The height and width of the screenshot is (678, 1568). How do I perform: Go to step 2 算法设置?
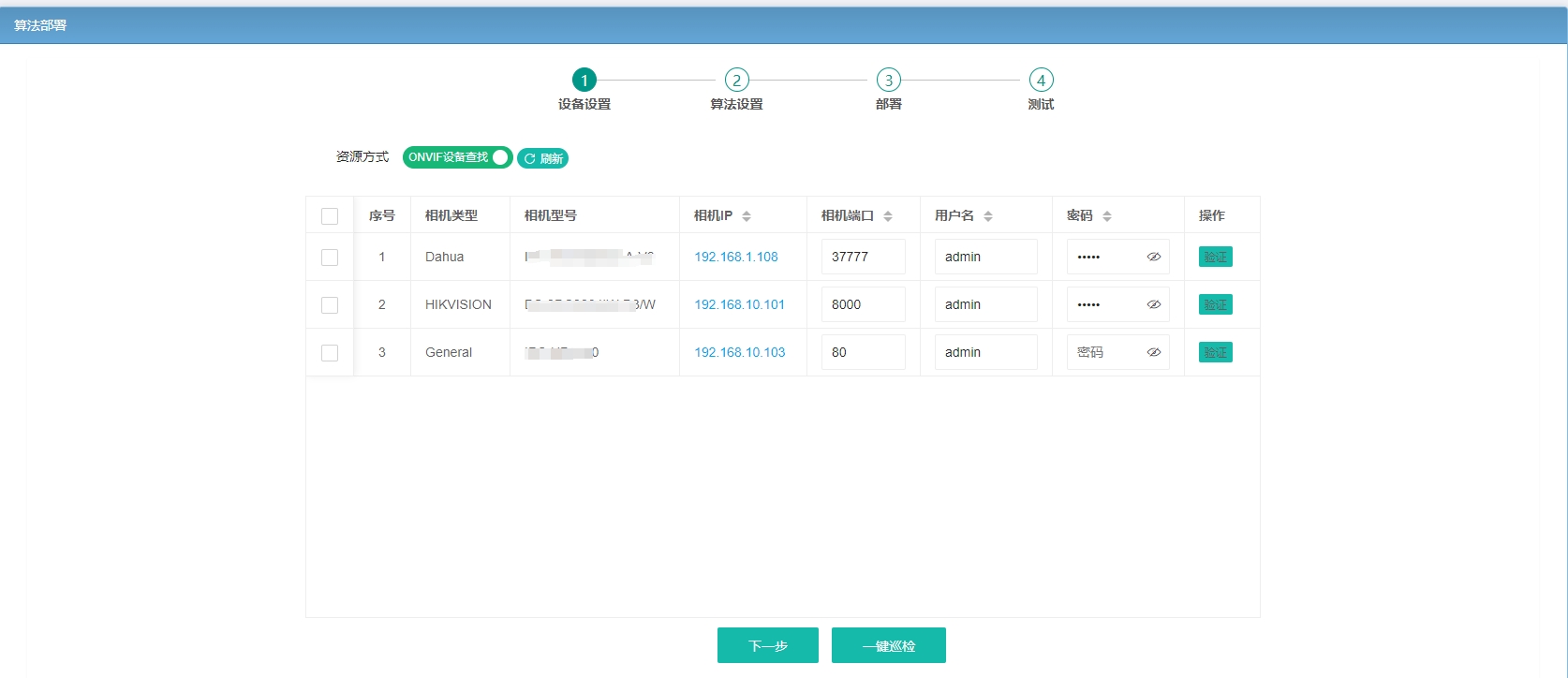pyautogui.click(x=736, y=90)
